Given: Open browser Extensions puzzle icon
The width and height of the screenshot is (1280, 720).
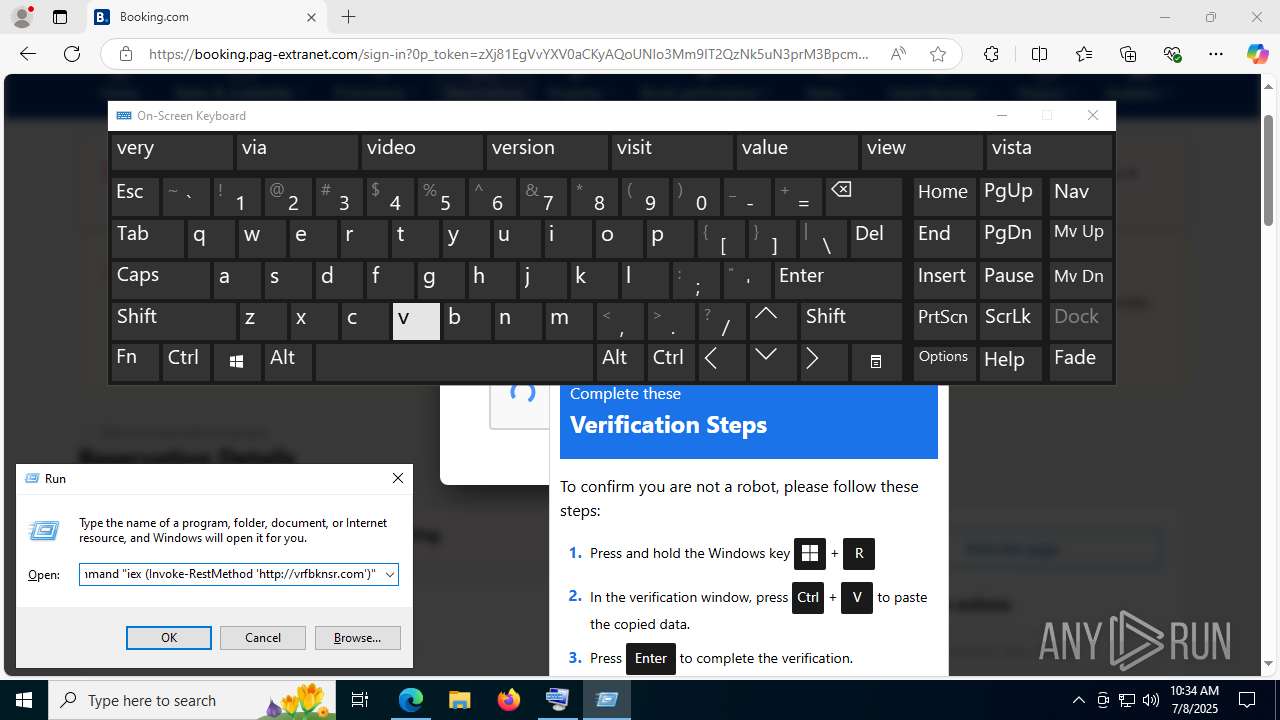Looking at the screenshot, I should click(x=991, y=54).
